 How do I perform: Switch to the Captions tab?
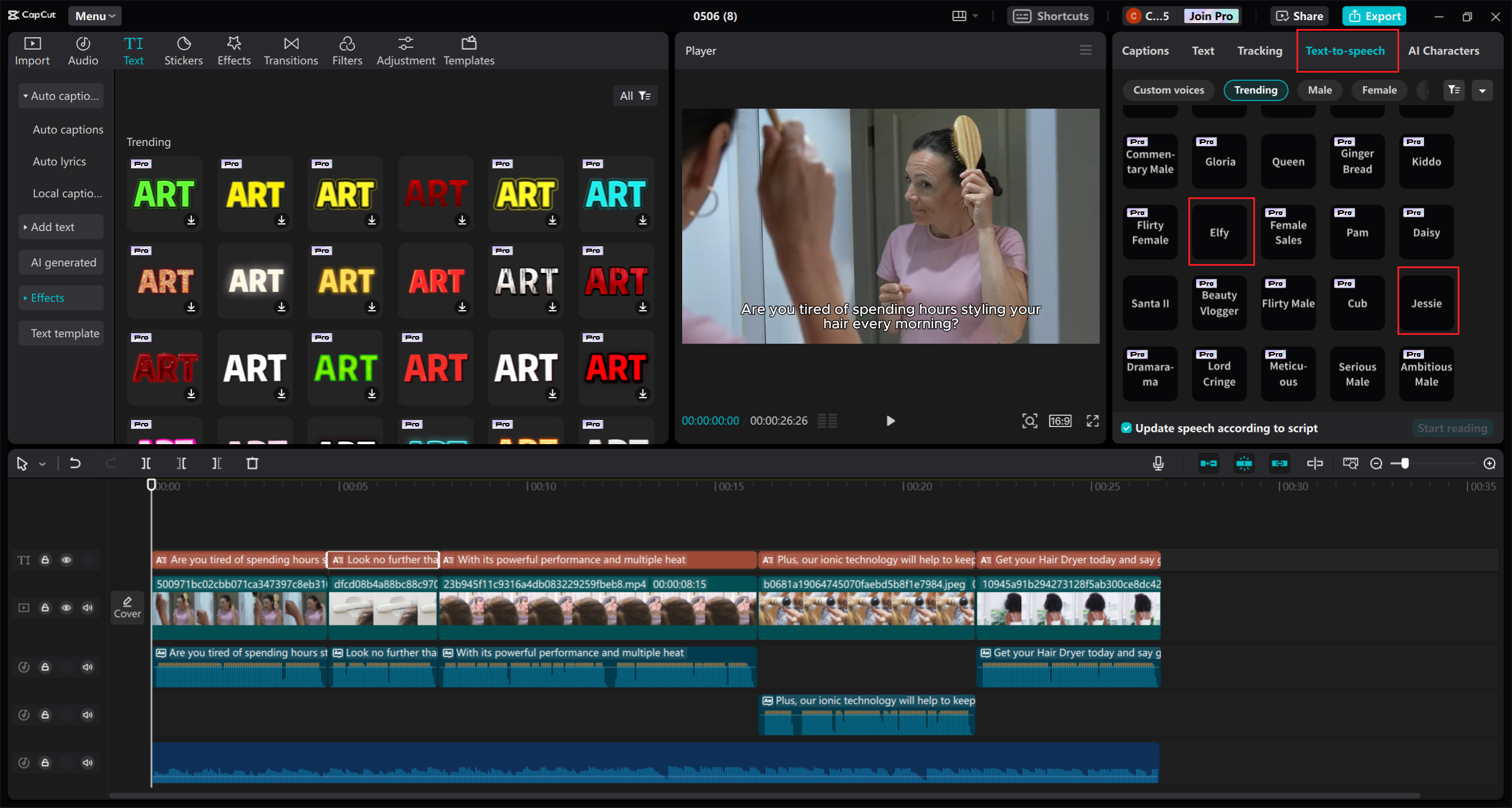[x=1145, y=51]
